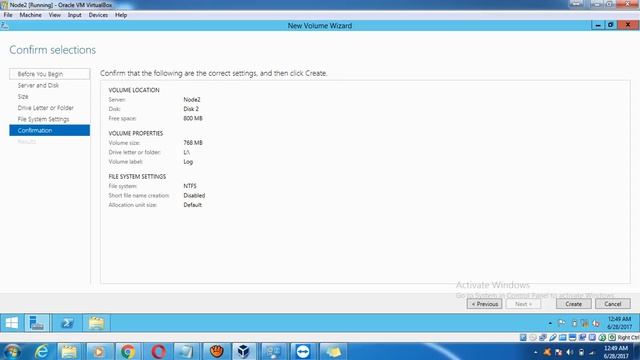Click guest muted volume tray icon
The height and width of the screenshot is (360, 640).
pyautogui.click(x=596, y=323)
